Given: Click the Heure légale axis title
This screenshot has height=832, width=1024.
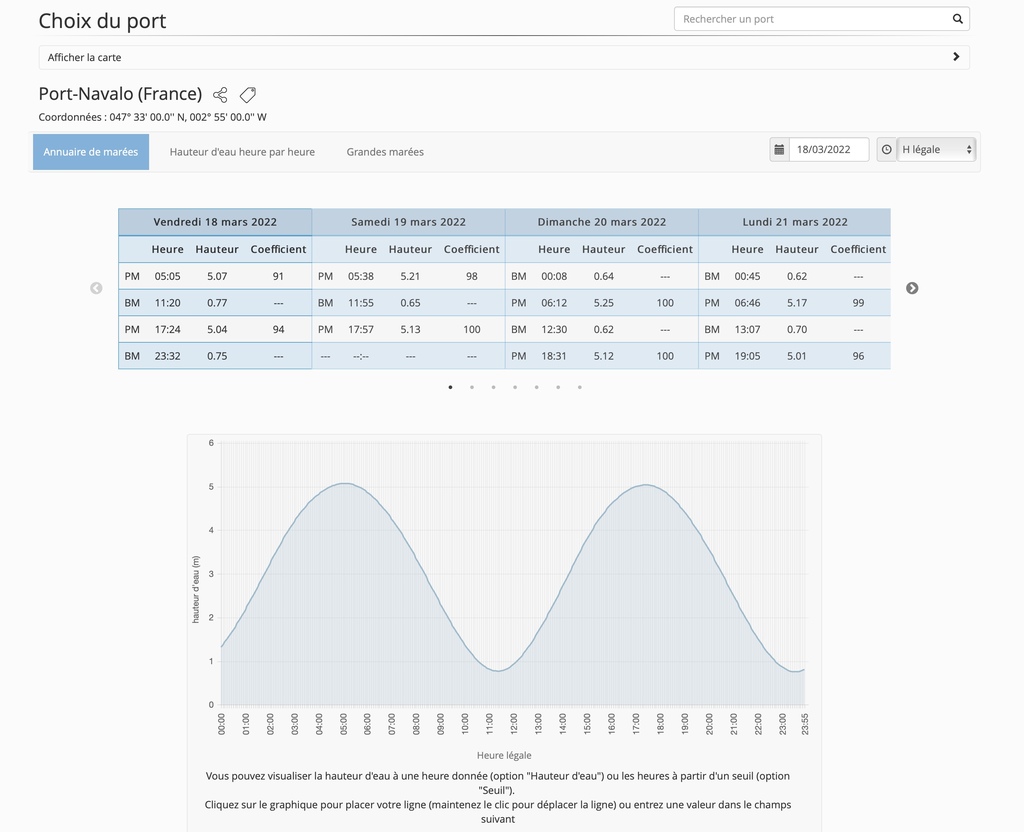Looking at the screenshot, I should (504, 756).
